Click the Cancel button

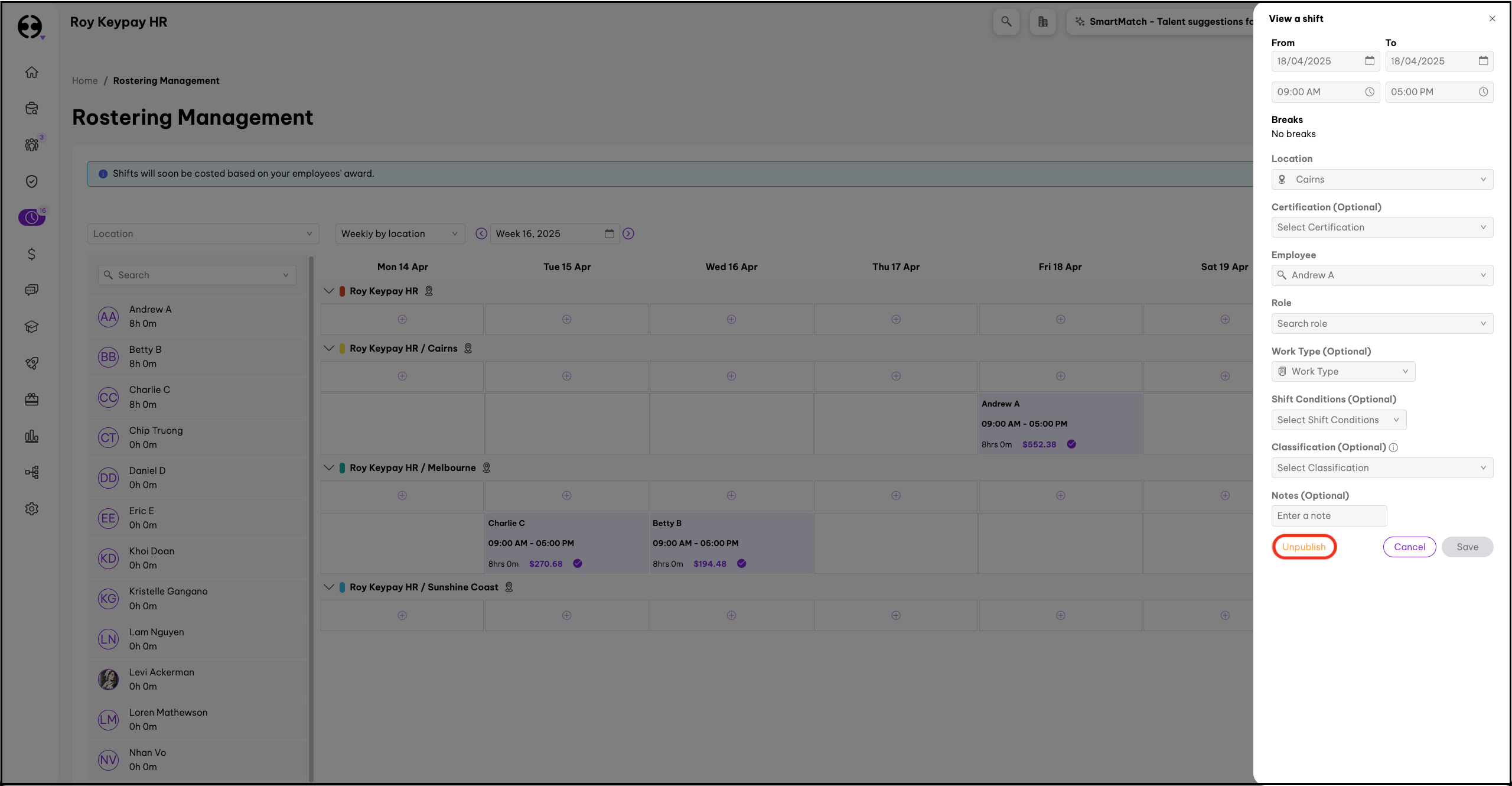tap(1409, 547)
